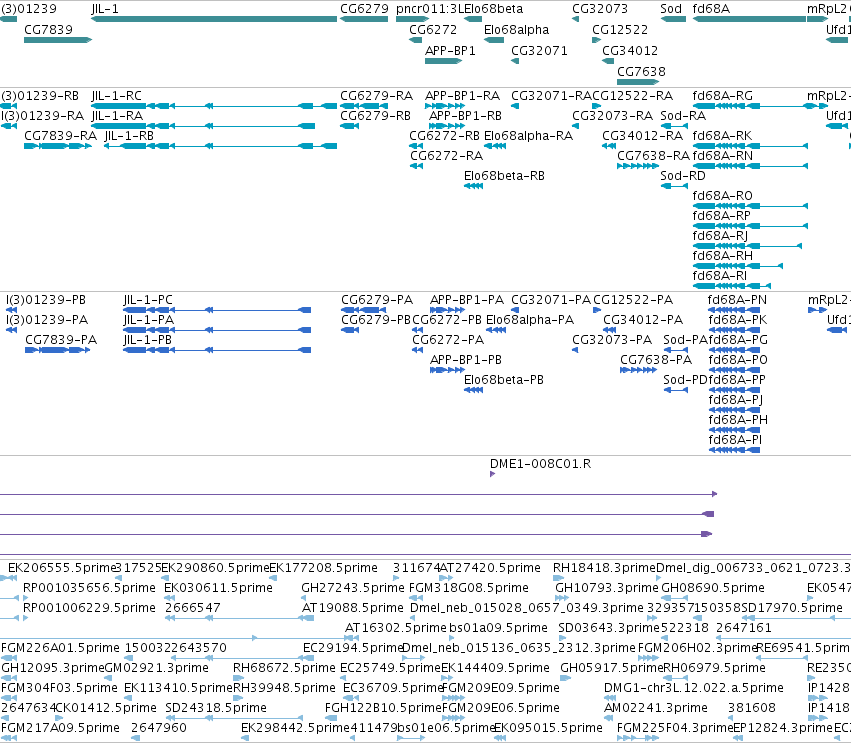Click the fd68A gene label
The height and width of the screenshot is (743, 851).
711,9
